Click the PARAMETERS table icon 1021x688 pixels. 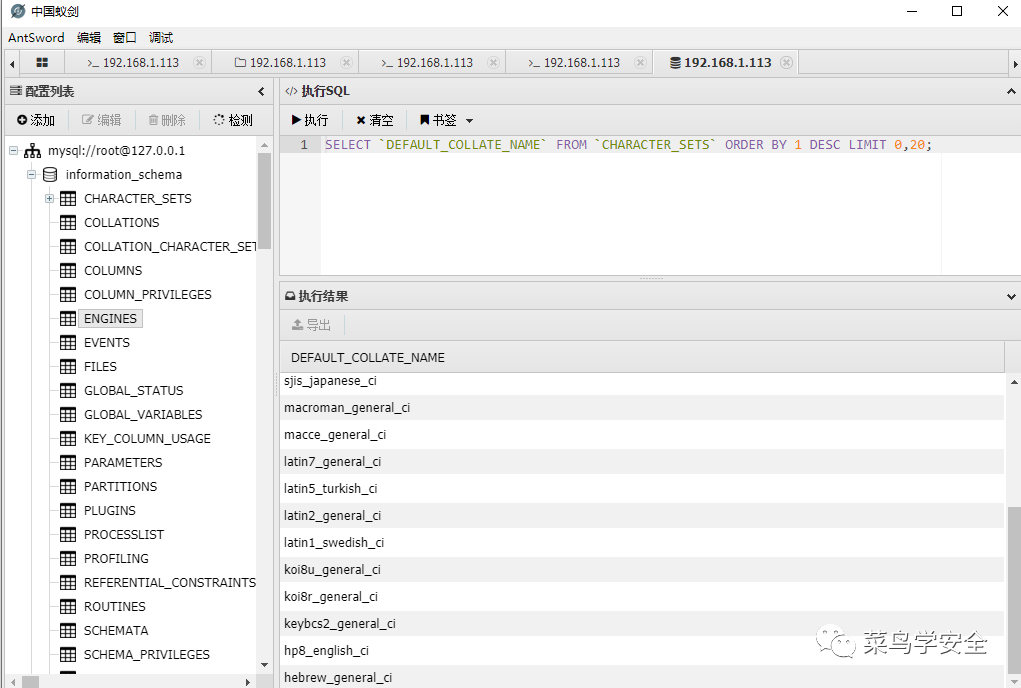pos(68,463)
